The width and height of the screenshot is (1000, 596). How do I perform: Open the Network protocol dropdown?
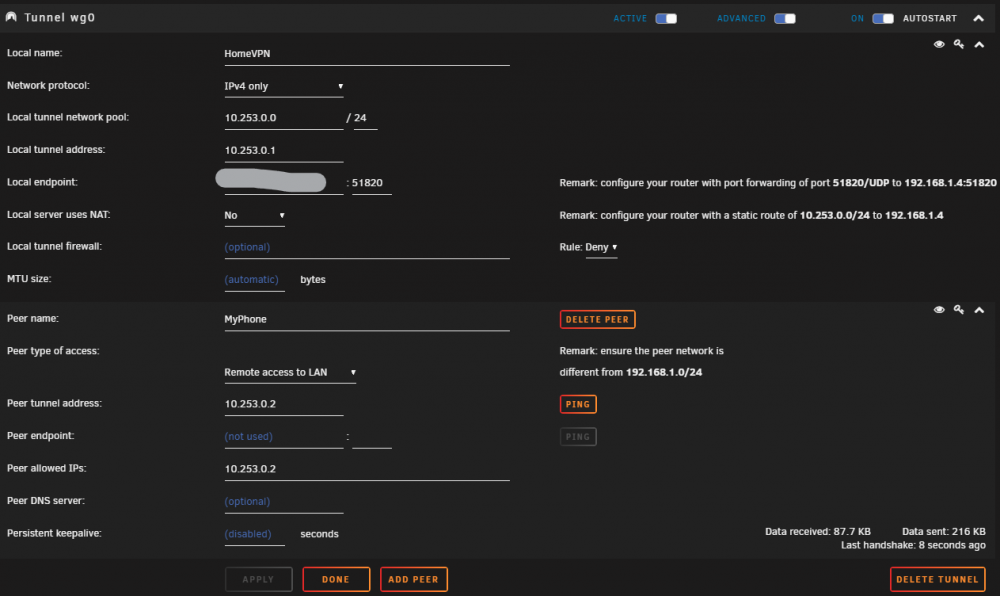click(x=284, y=86)
